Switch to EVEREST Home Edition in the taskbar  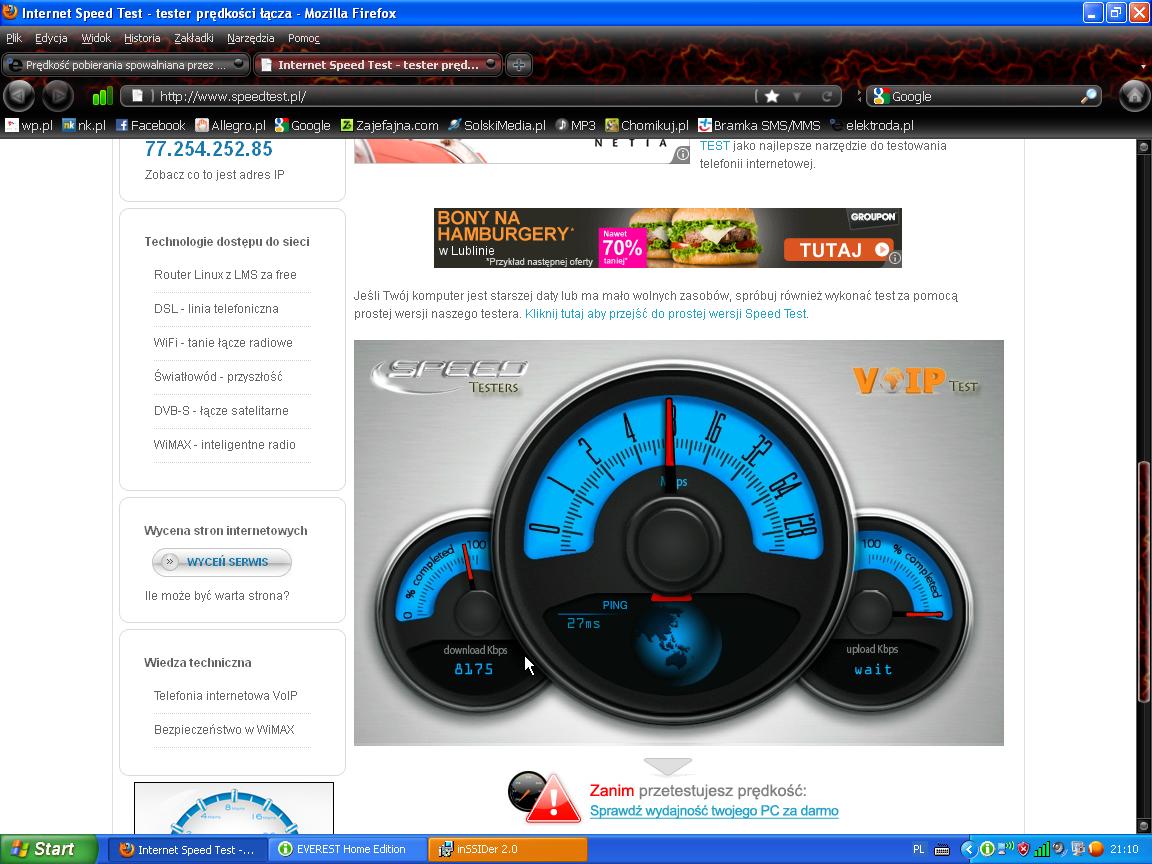(x=348, y=849)
